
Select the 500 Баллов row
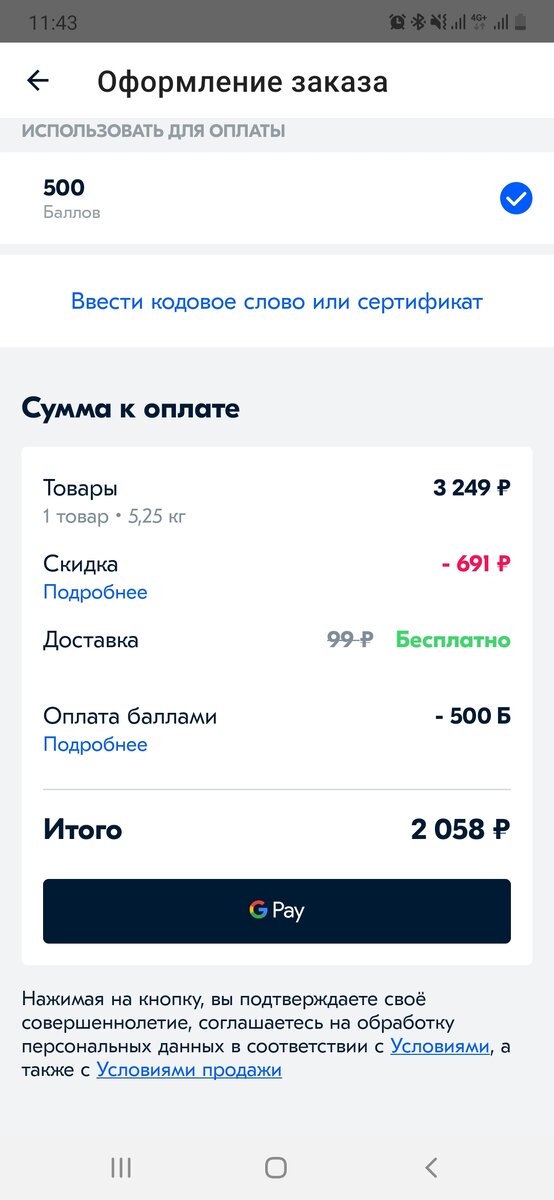point(277,199)
